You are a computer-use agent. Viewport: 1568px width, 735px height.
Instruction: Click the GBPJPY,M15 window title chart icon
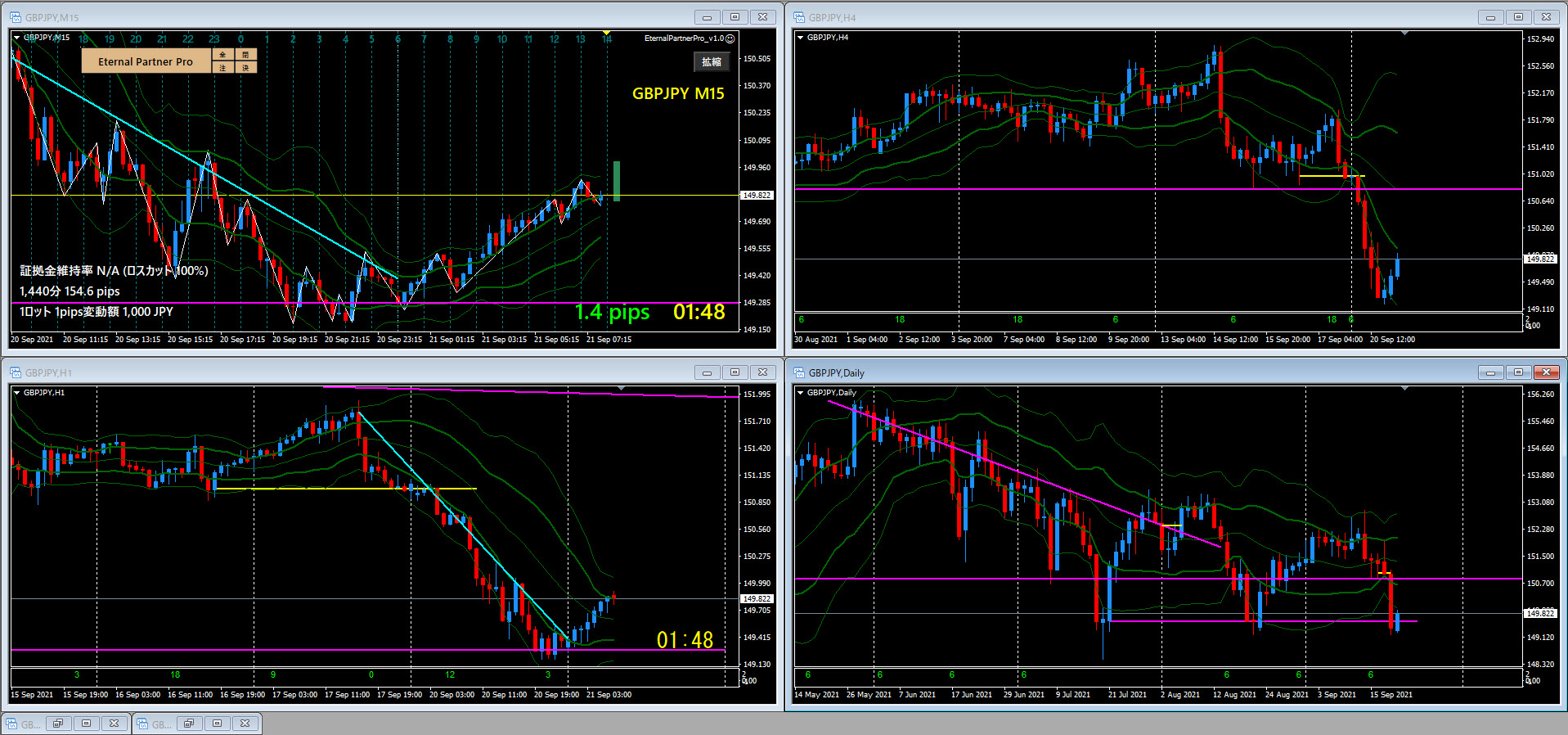click(x=16, y=17)
